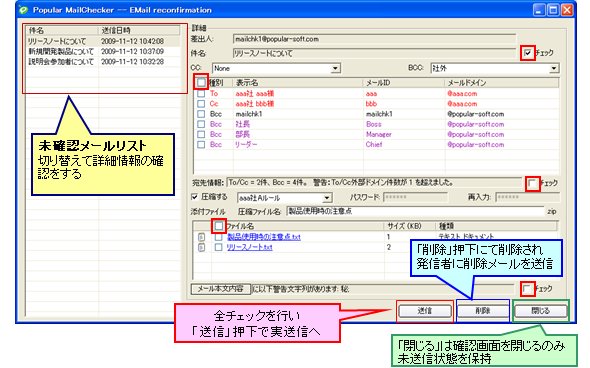Select the 新規開発製品について mail in list
The image size is (590, 368).
tap(102, 52)
